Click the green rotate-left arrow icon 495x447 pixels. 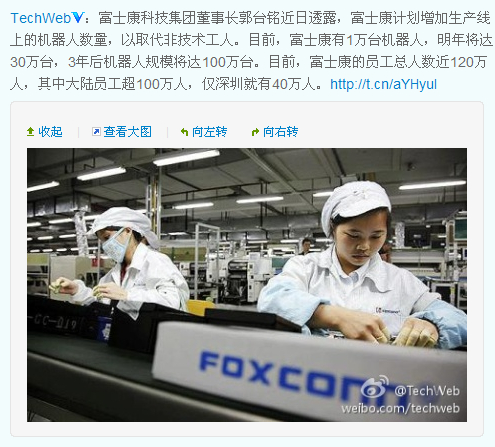tap(184, 132)
